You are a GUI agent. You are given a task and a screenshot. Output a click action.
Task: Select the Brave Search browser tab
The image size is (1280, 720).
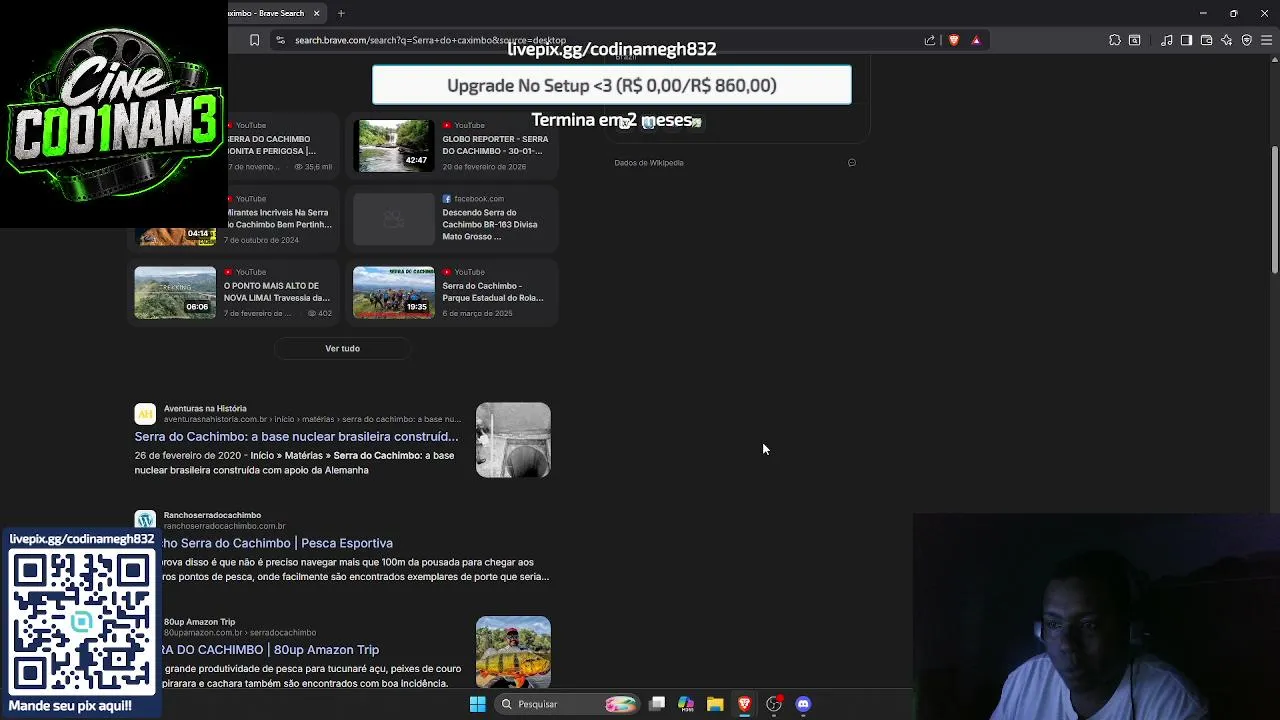tap(270, 13)
